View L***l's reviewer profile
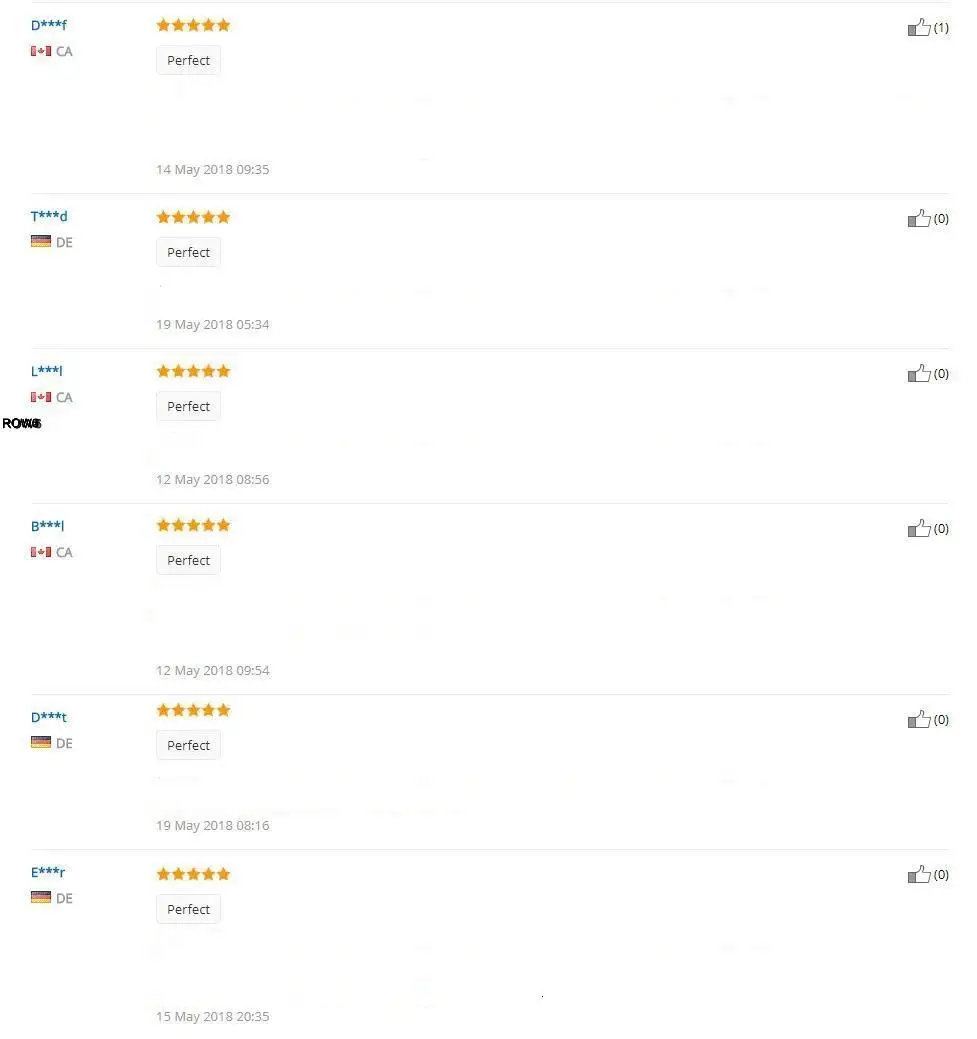The width and height of the screenshot is (977, 1039). (46, 371)
